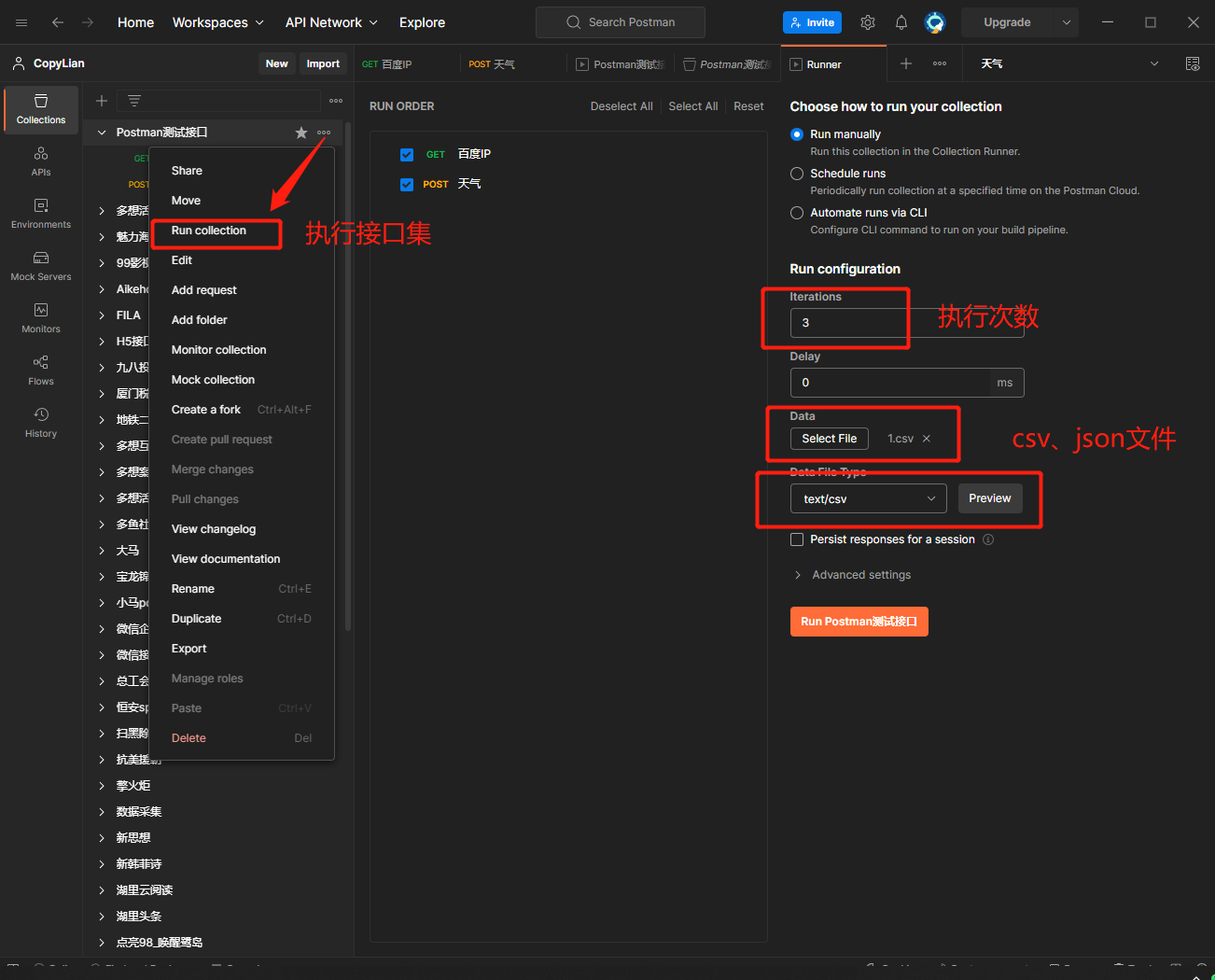Open Environments in the sidebar

[x=41, y=214]
